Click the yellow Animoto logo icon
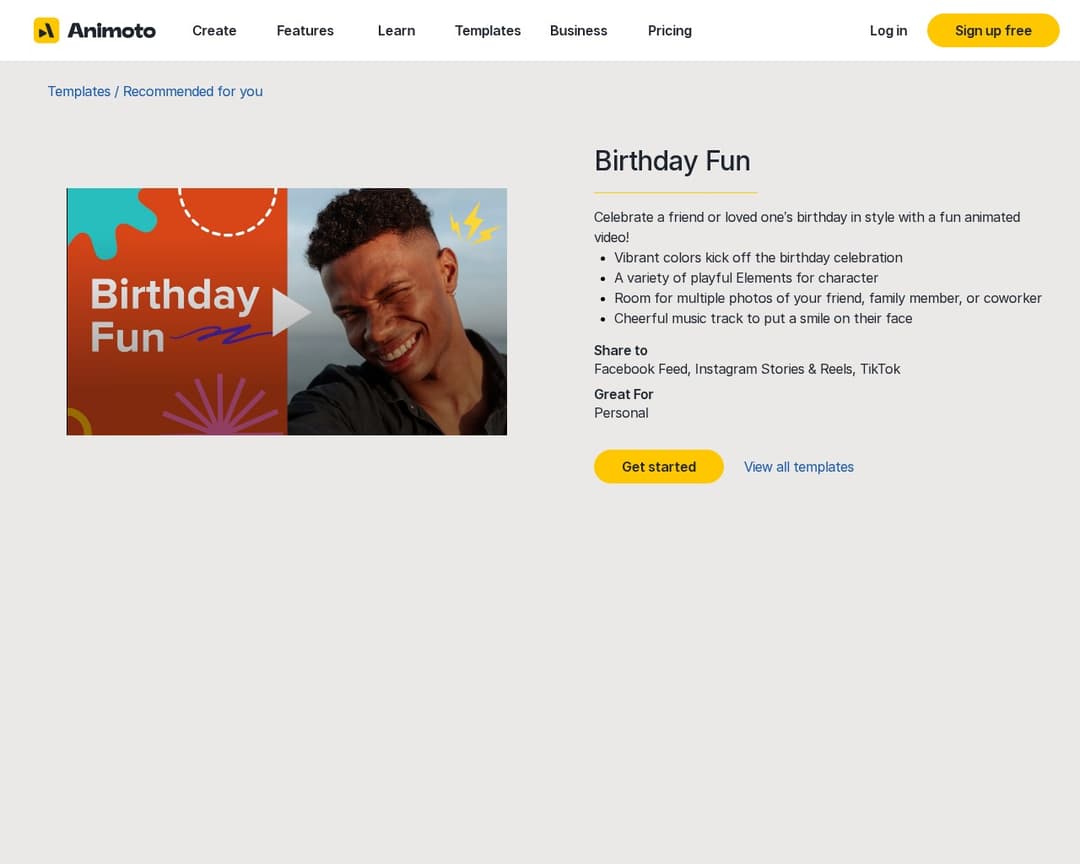 click(x=46, y=30)
